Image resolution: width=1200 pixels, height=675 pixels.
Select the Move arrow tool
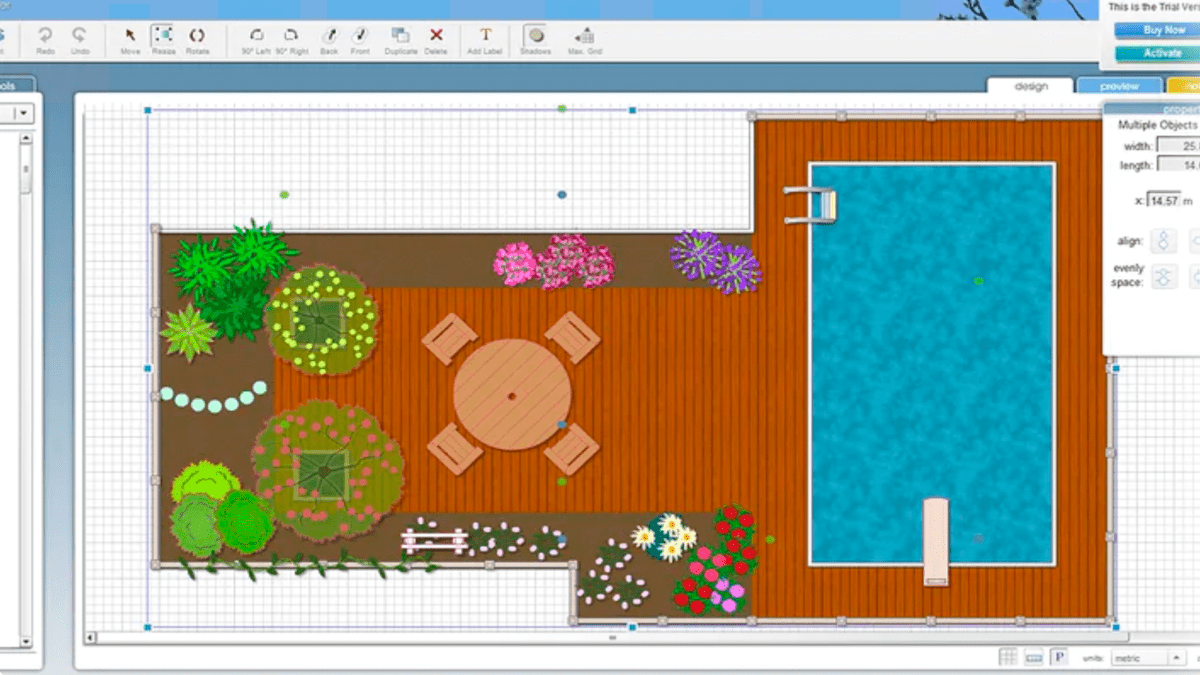tap(130, 39)
